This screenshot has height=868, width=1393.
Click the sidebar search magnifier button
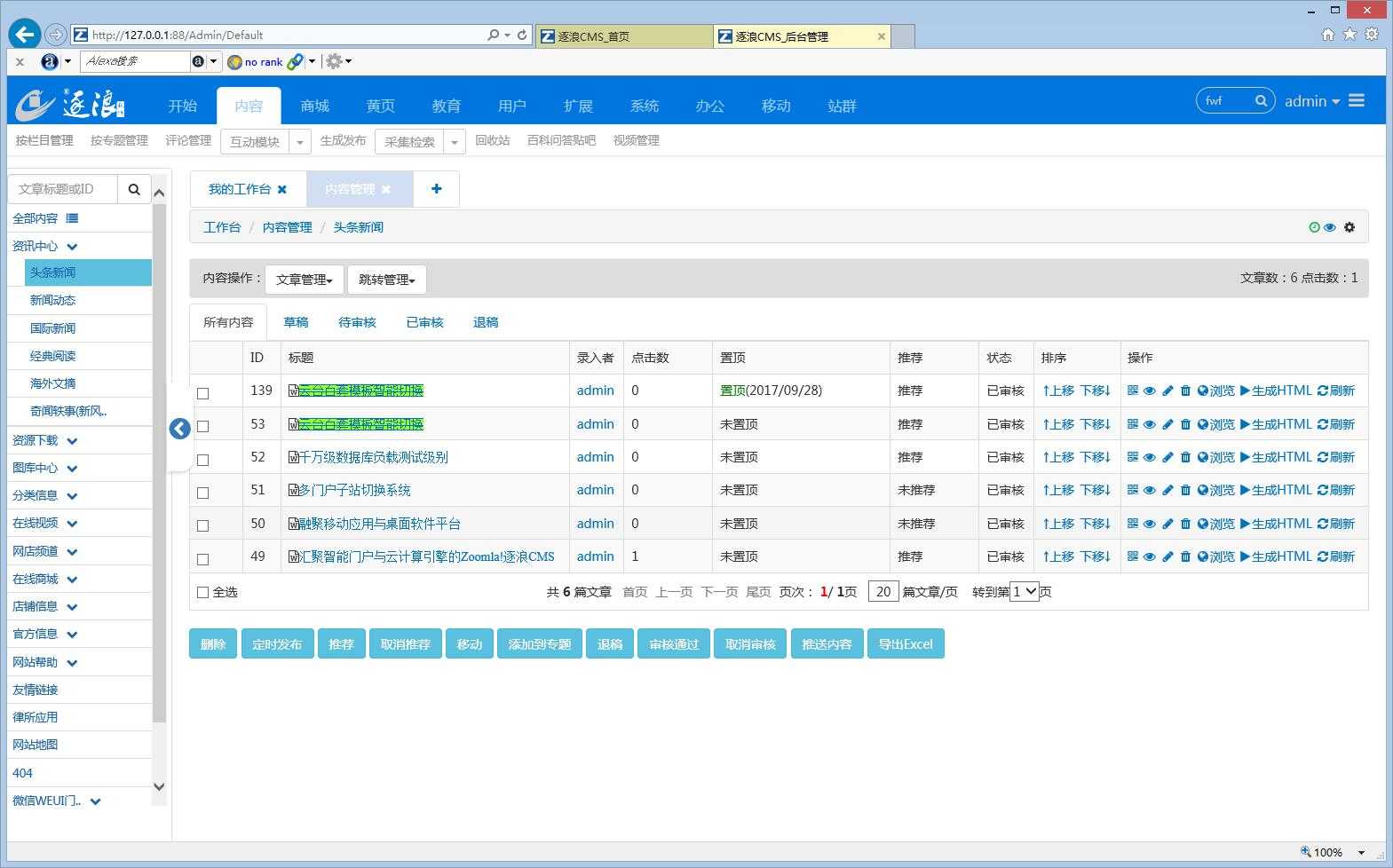(134, 189)
